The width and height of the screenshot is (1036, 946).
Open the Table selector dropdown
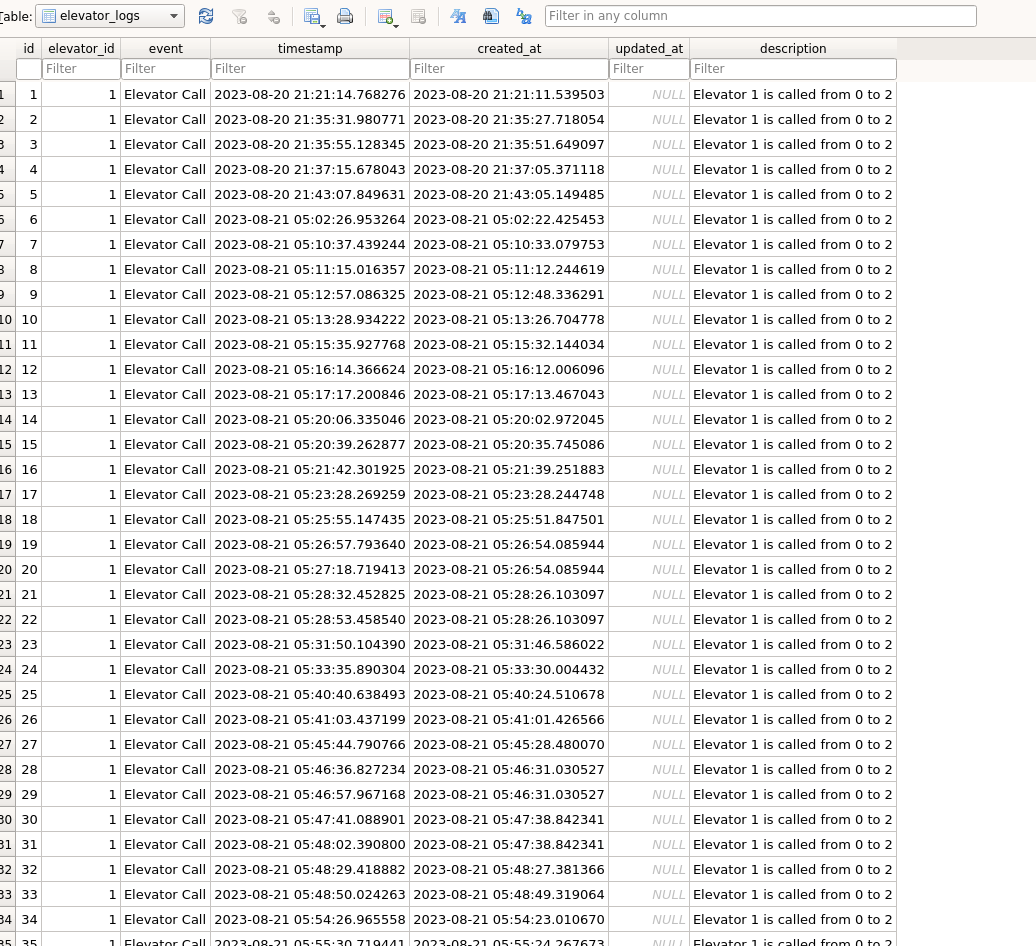[173, 16]
